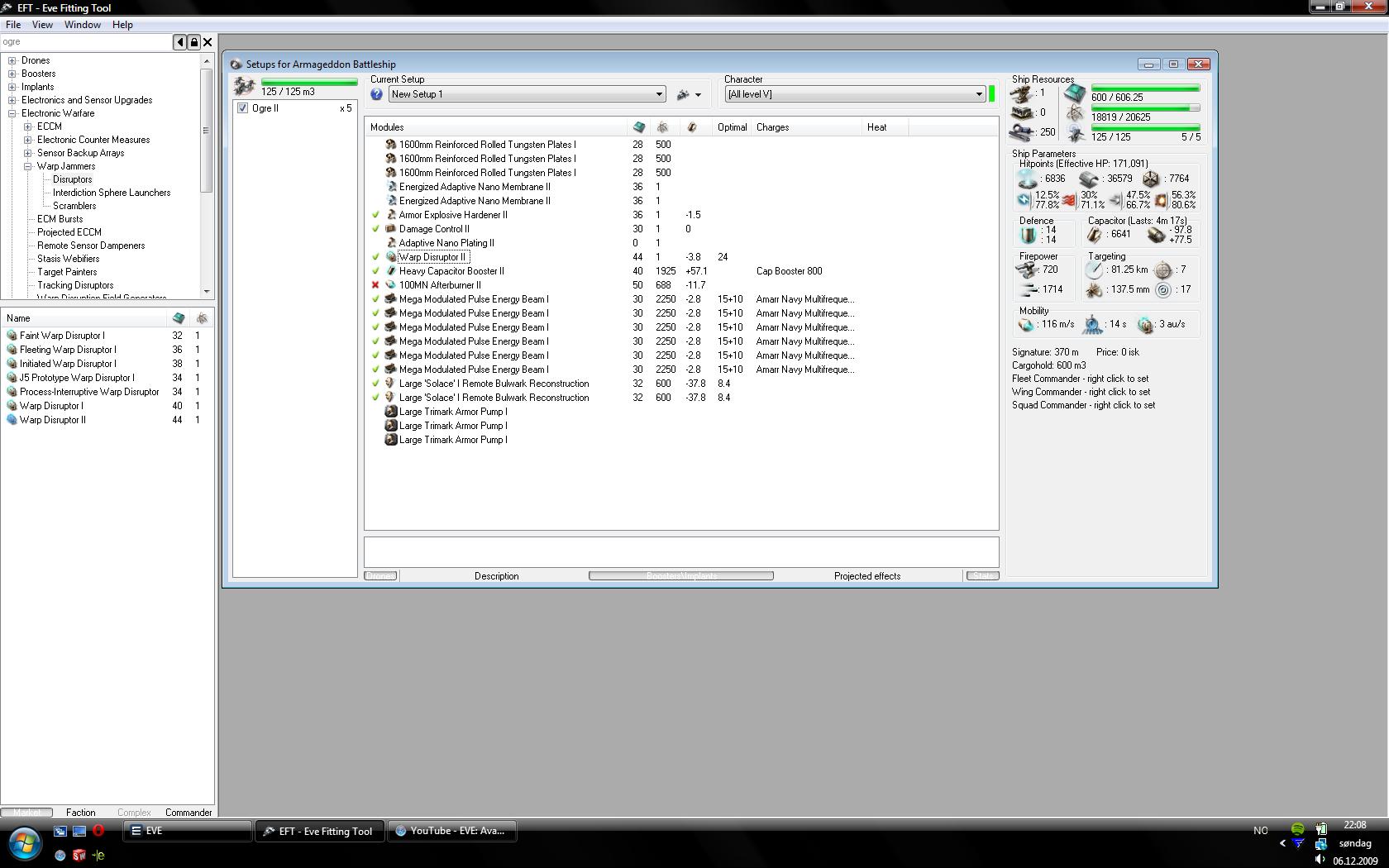1389x868 pixels.
Task: Open the View menu
Action: click(x=42, y=25)
